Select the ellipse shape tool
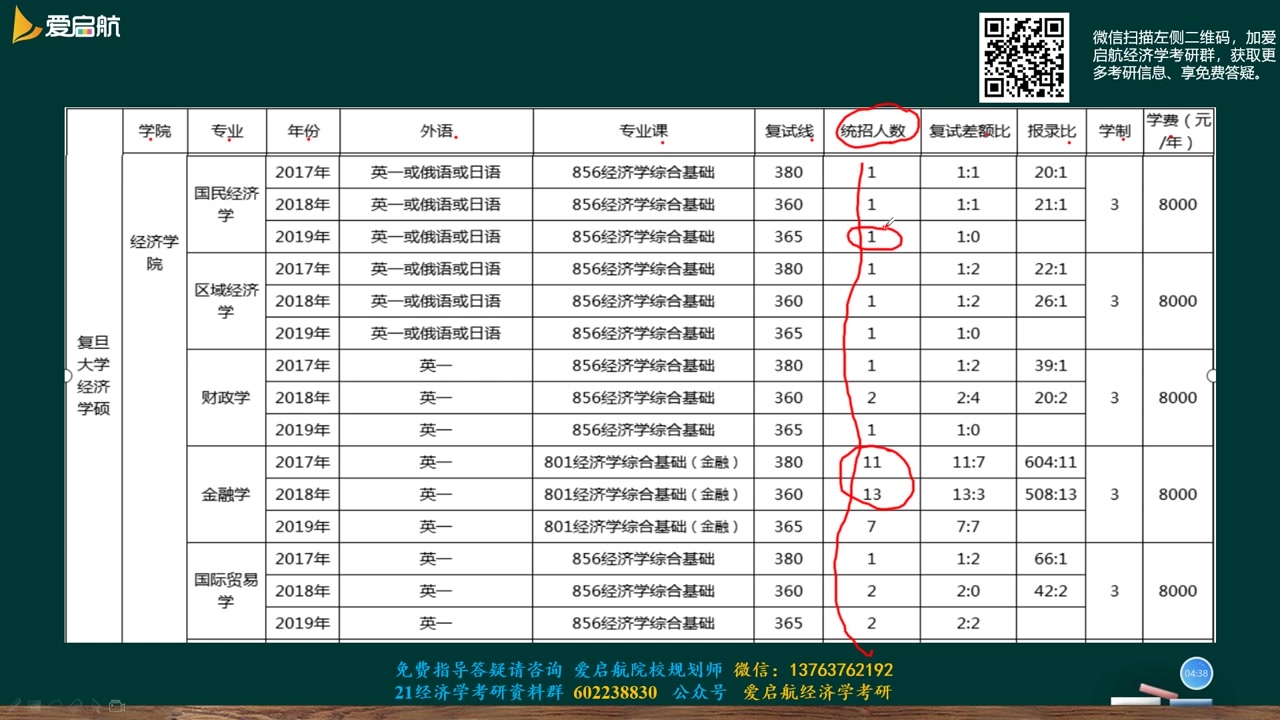Screen dimensions: 1280x720 (76, 703)
